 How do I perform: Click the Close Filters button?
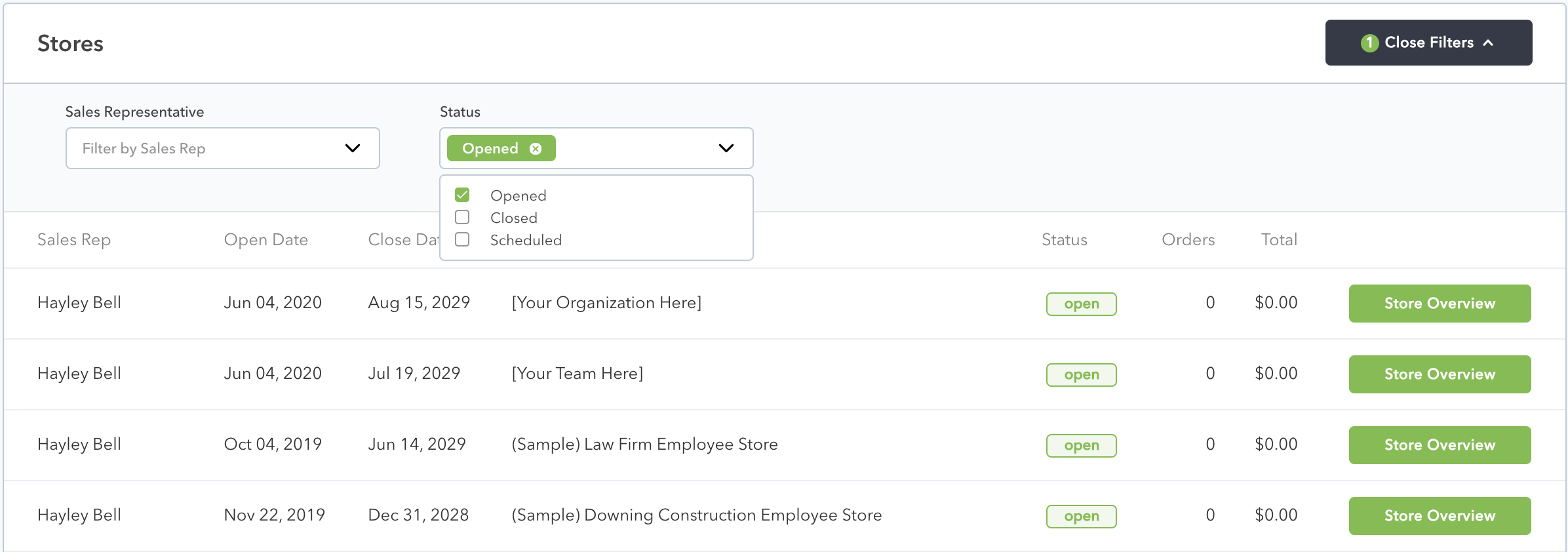[x=1428, y=43]
